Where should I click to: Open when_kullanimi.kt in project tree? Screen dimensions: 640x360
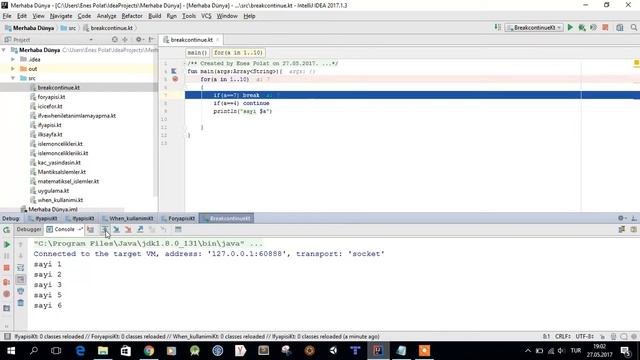point(60,200)
